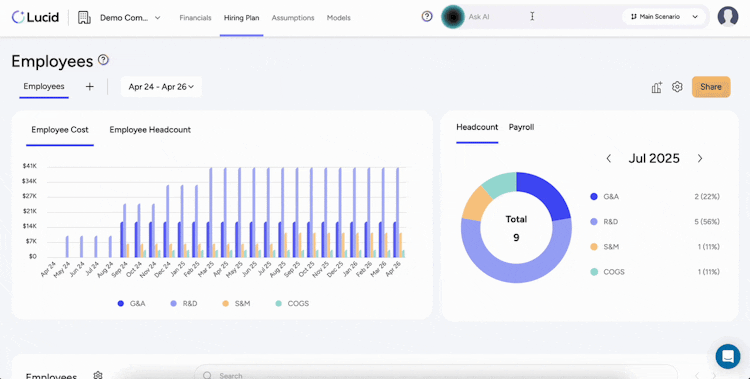Open Employees table settings gear

(98, 375)
